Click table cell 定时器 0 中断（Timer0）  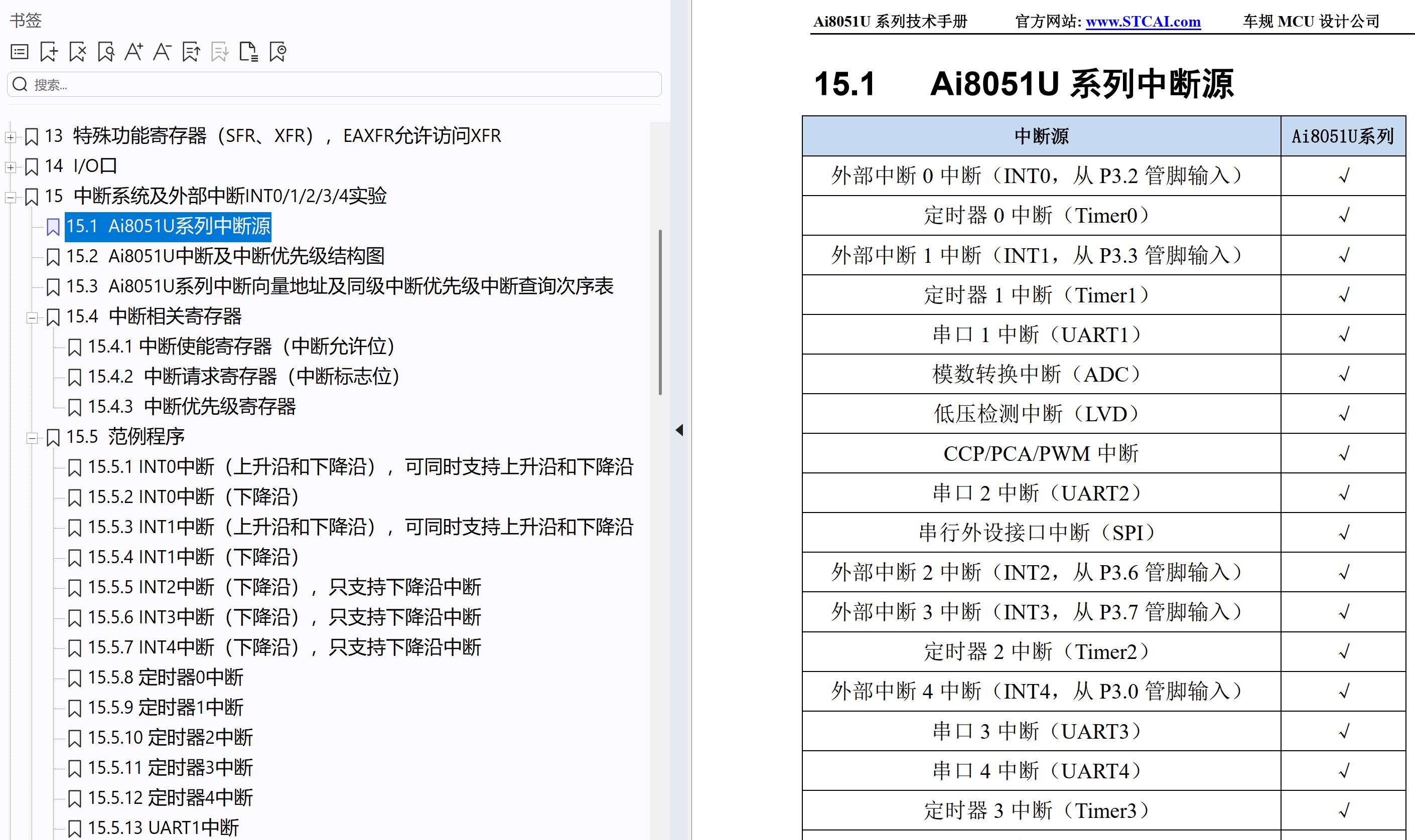[1041, 216]
